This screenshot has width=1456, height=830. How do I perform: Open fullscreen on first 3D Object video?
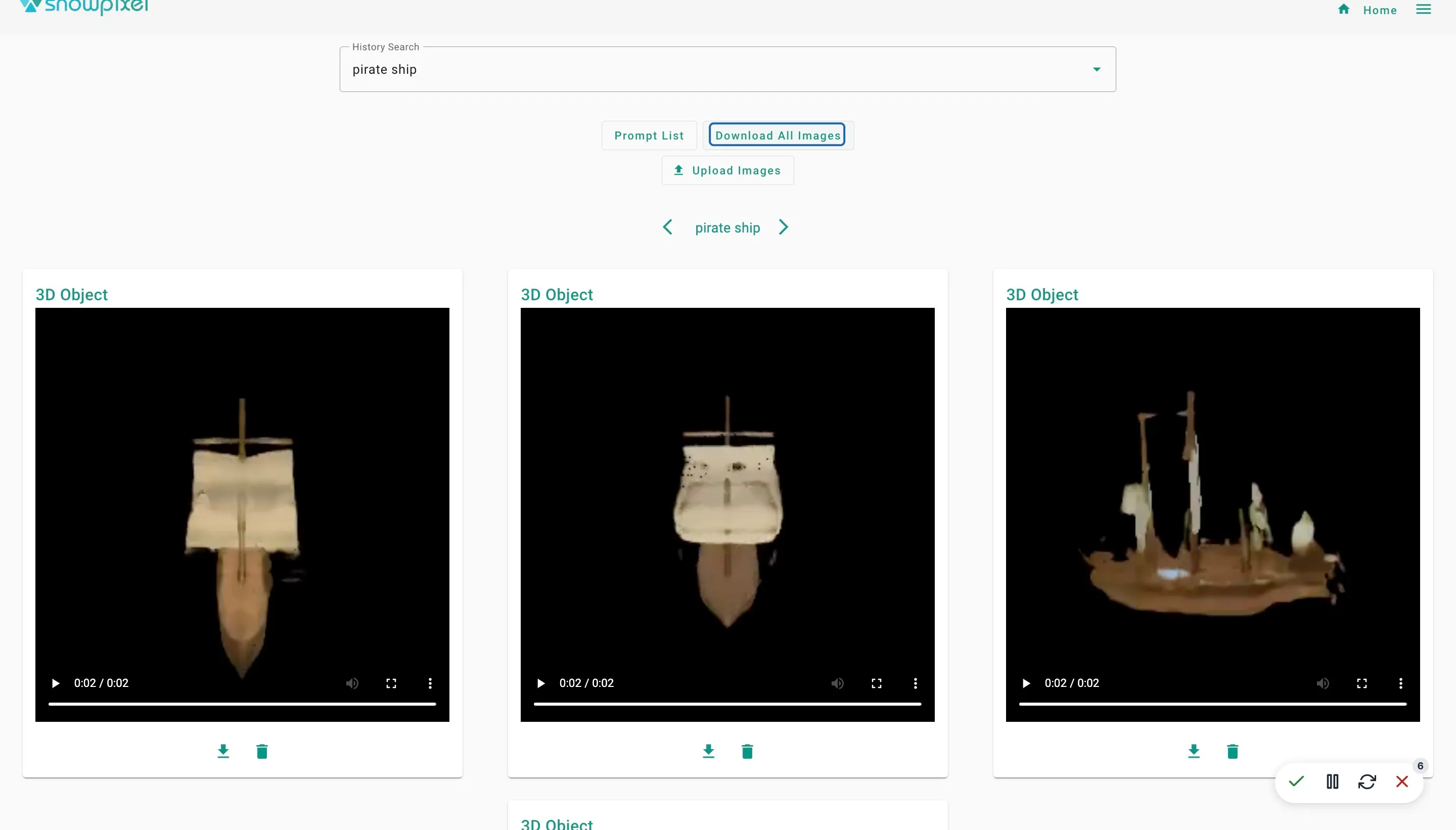(391, 683)
